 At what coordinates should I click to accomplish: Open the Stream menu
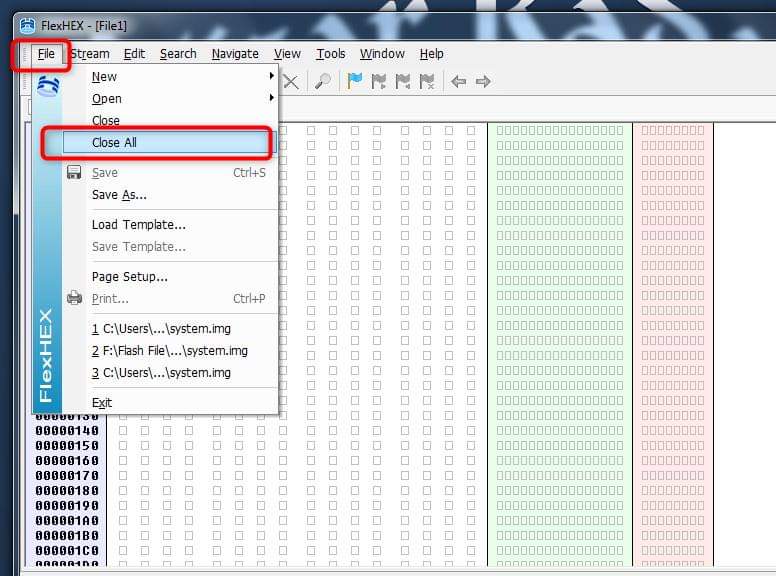coord(90,53)
